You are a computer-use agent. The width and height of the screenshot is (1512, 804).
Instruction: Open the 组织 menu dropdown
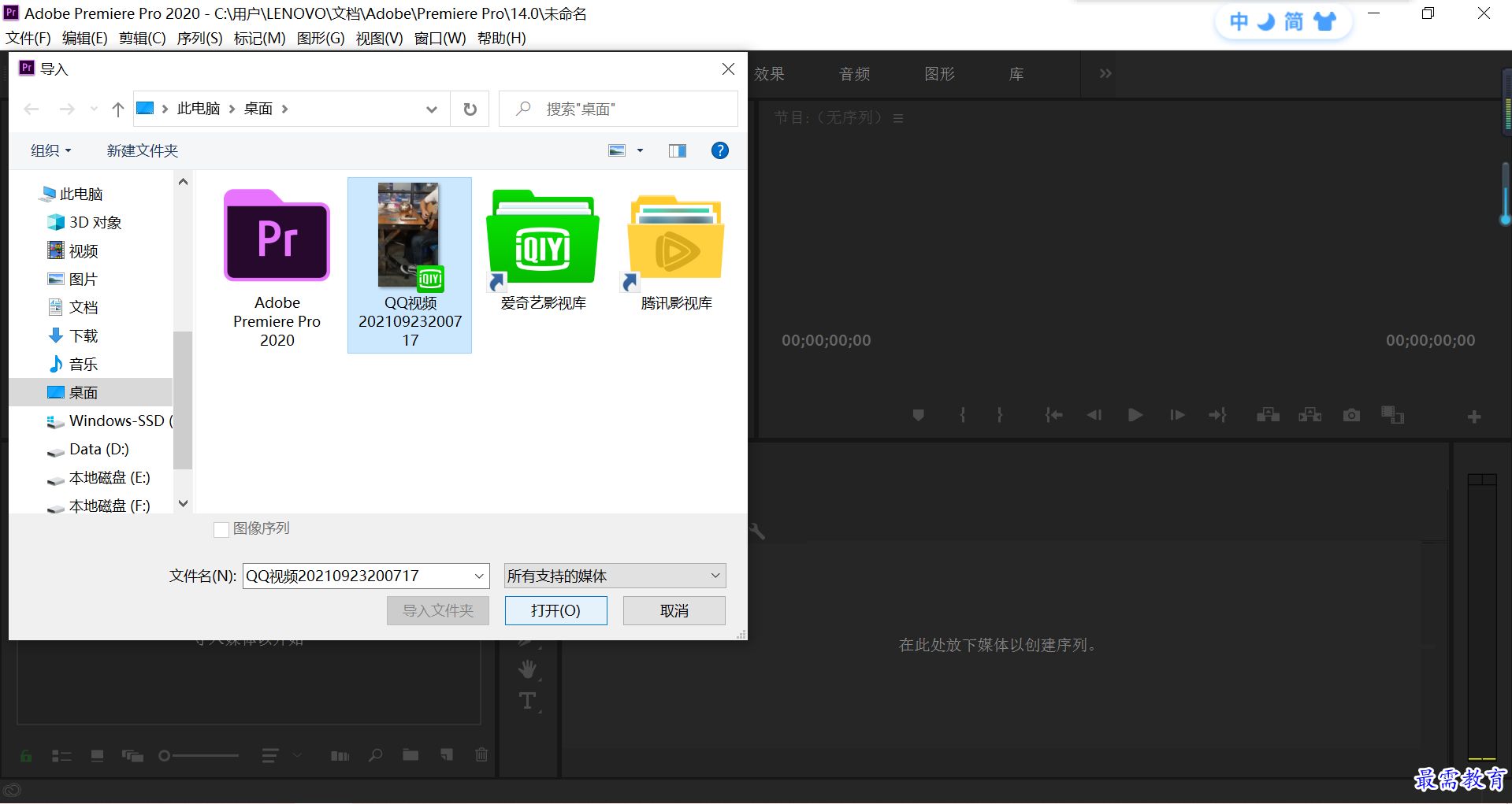pyautogui.click(x=51, y=150)
